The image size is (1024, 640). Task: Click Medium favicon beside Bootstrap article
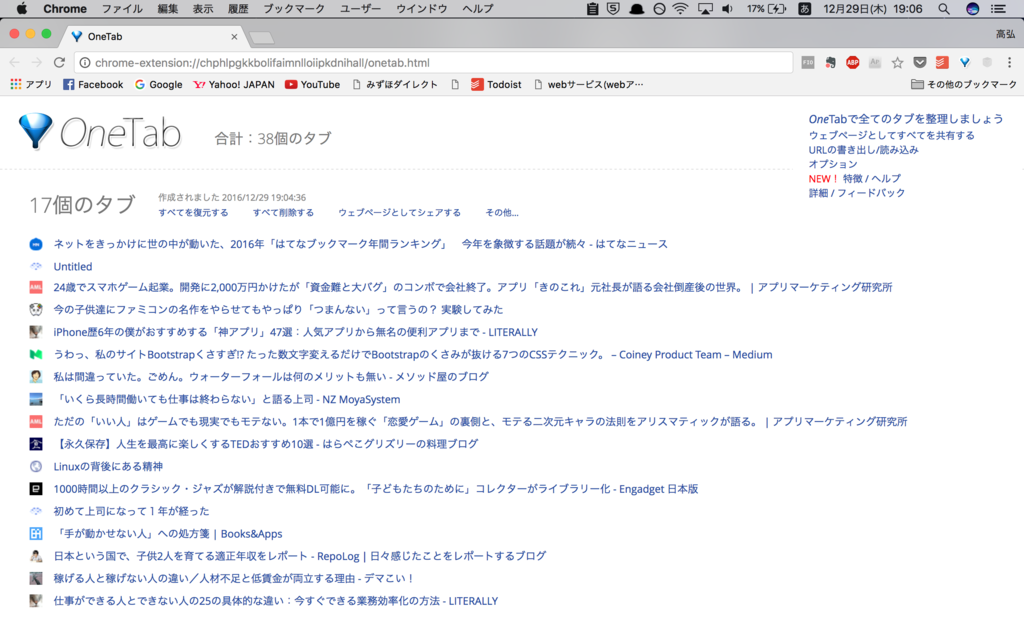point(36,355)
